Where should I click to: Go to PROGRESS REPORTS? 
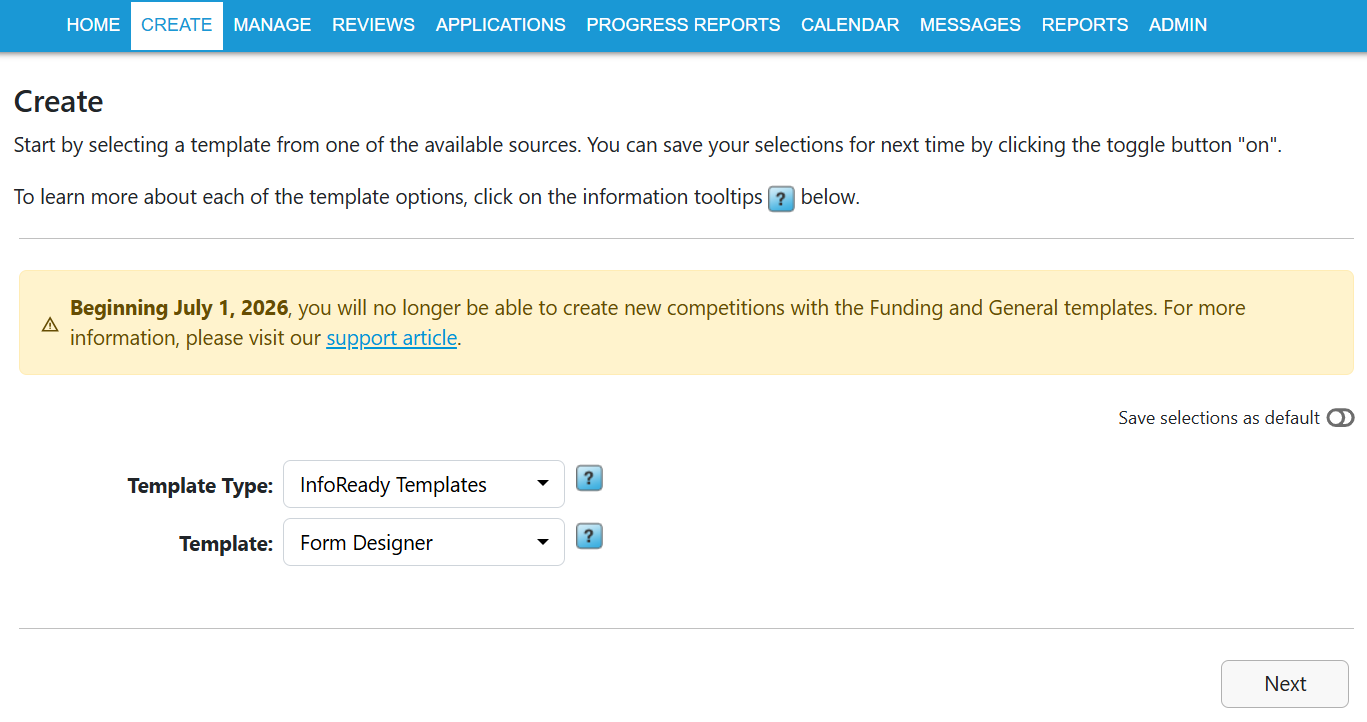click(x=683, y=25)
